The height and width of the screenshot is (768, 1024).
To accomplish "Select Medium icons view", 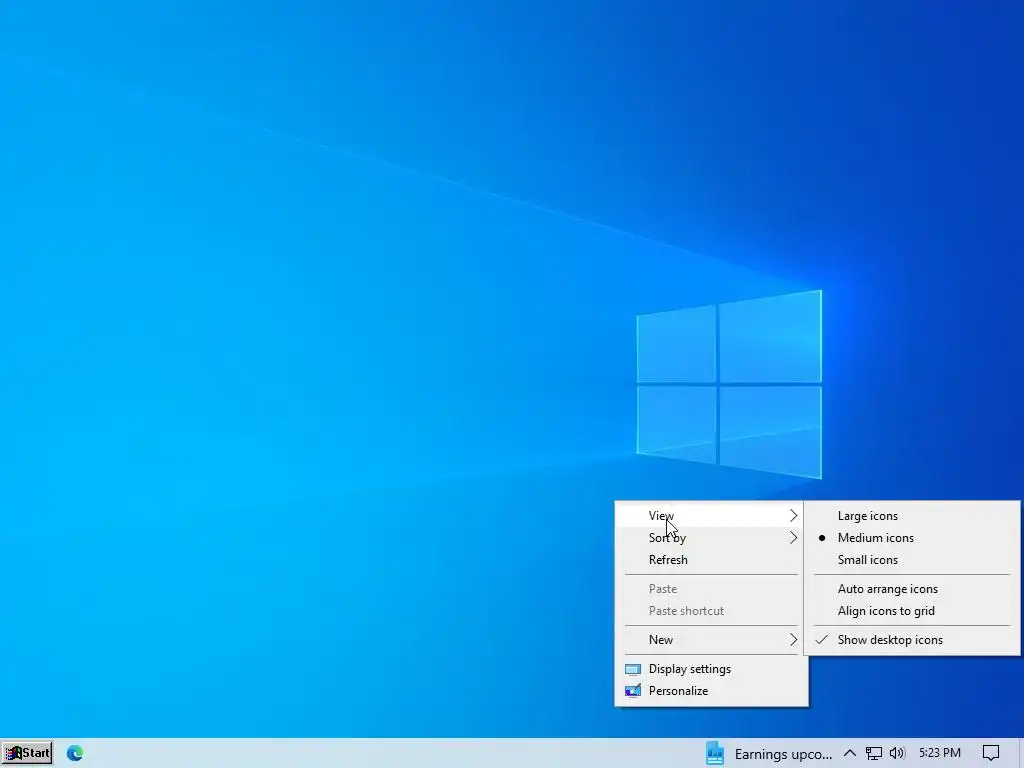I will pos(912,538).
